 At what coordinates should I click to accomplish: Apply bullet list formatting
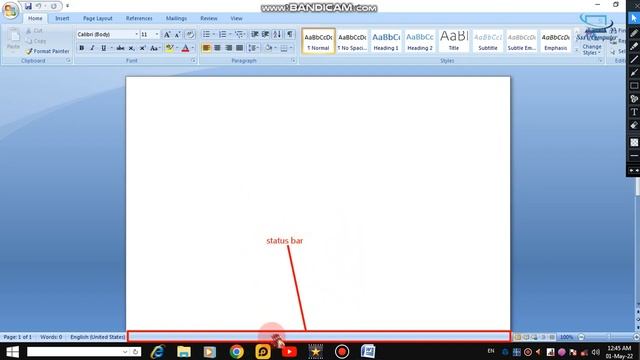(x=207, y=34)
